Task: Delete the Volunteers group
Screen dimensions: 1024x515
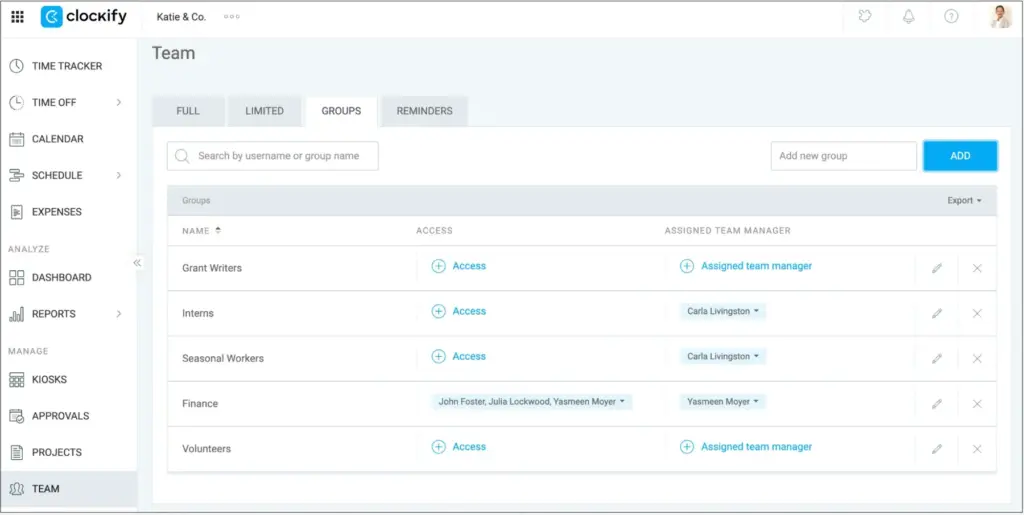Action: pyautogui.click(x=977, y=449)
